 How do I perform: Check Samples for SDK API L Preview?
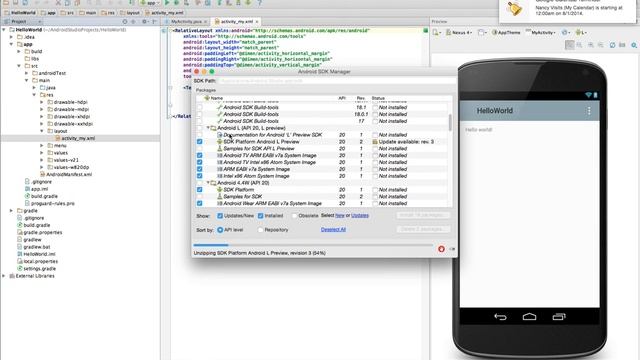point(200,149)
